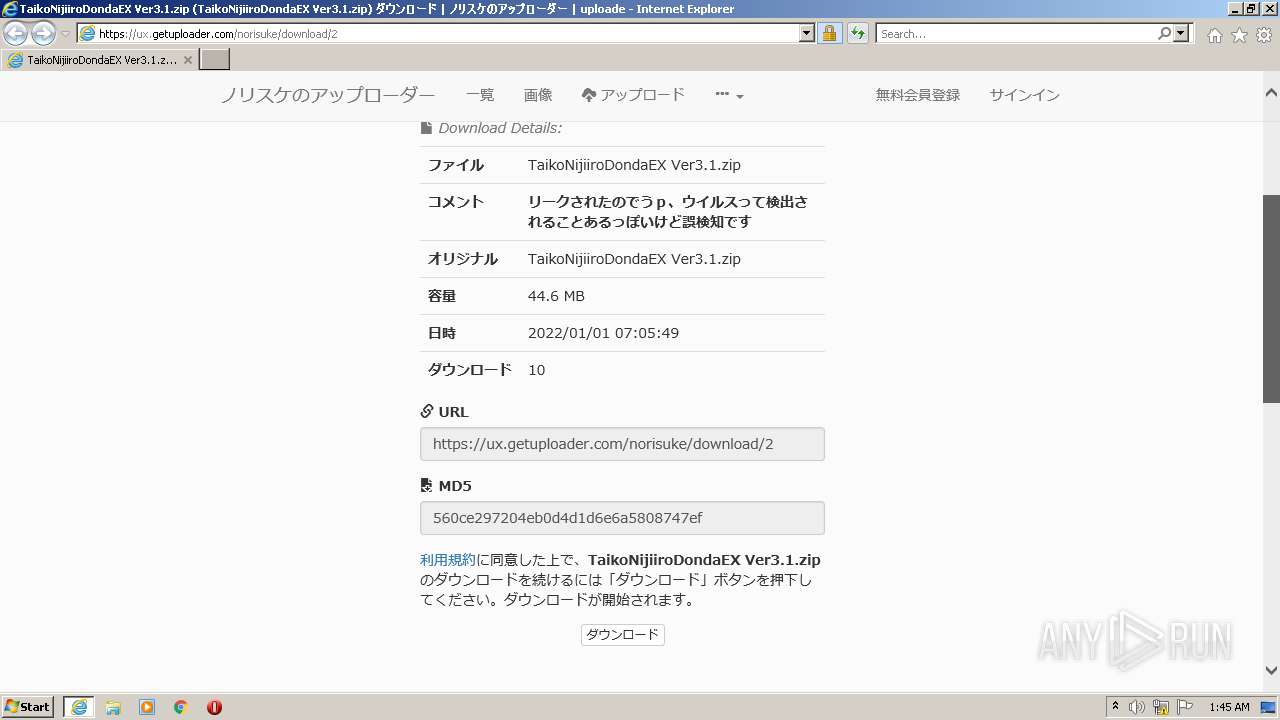Open the 利用規約 terms link

448,560
